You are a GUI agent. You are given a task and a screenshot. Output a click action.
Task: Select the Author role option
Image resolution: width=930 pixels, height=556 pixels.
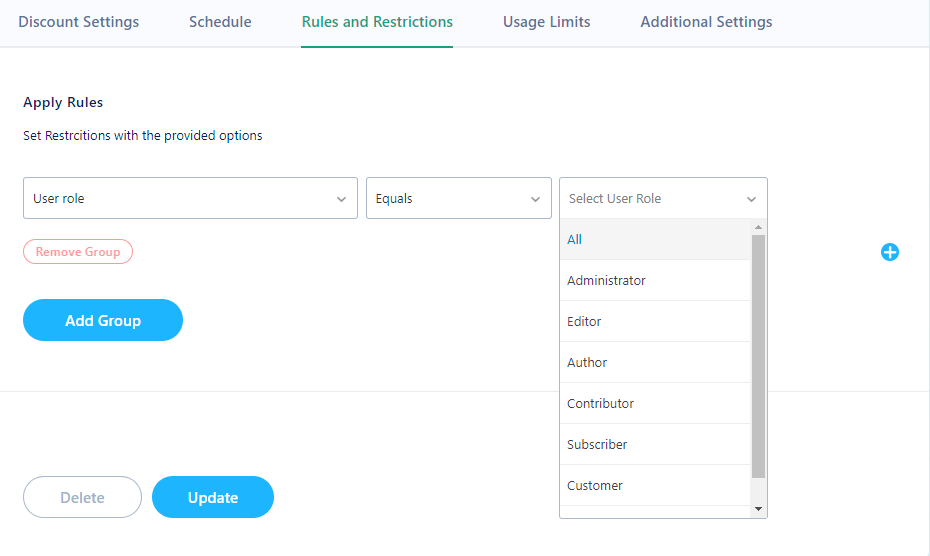pyautogui.click(x=655, y=362)
